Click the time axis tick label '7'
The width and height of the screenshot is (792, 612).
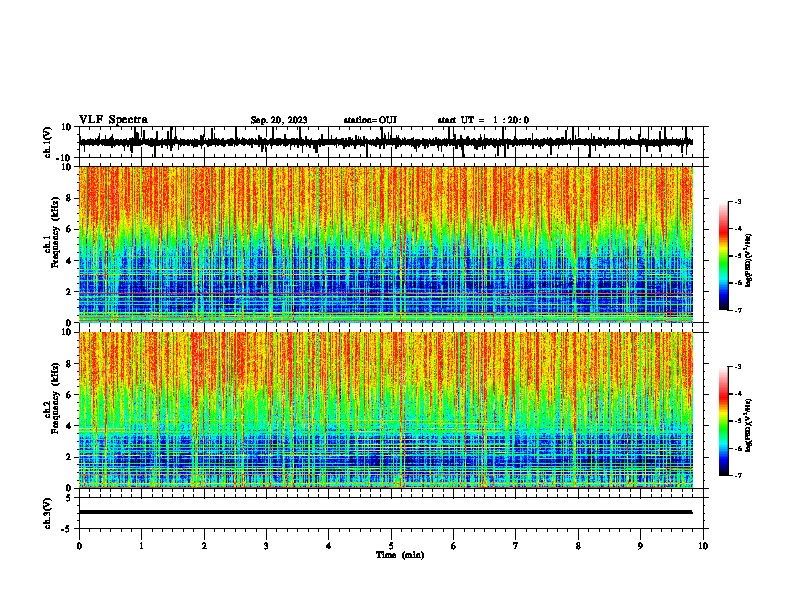point(516,546)
